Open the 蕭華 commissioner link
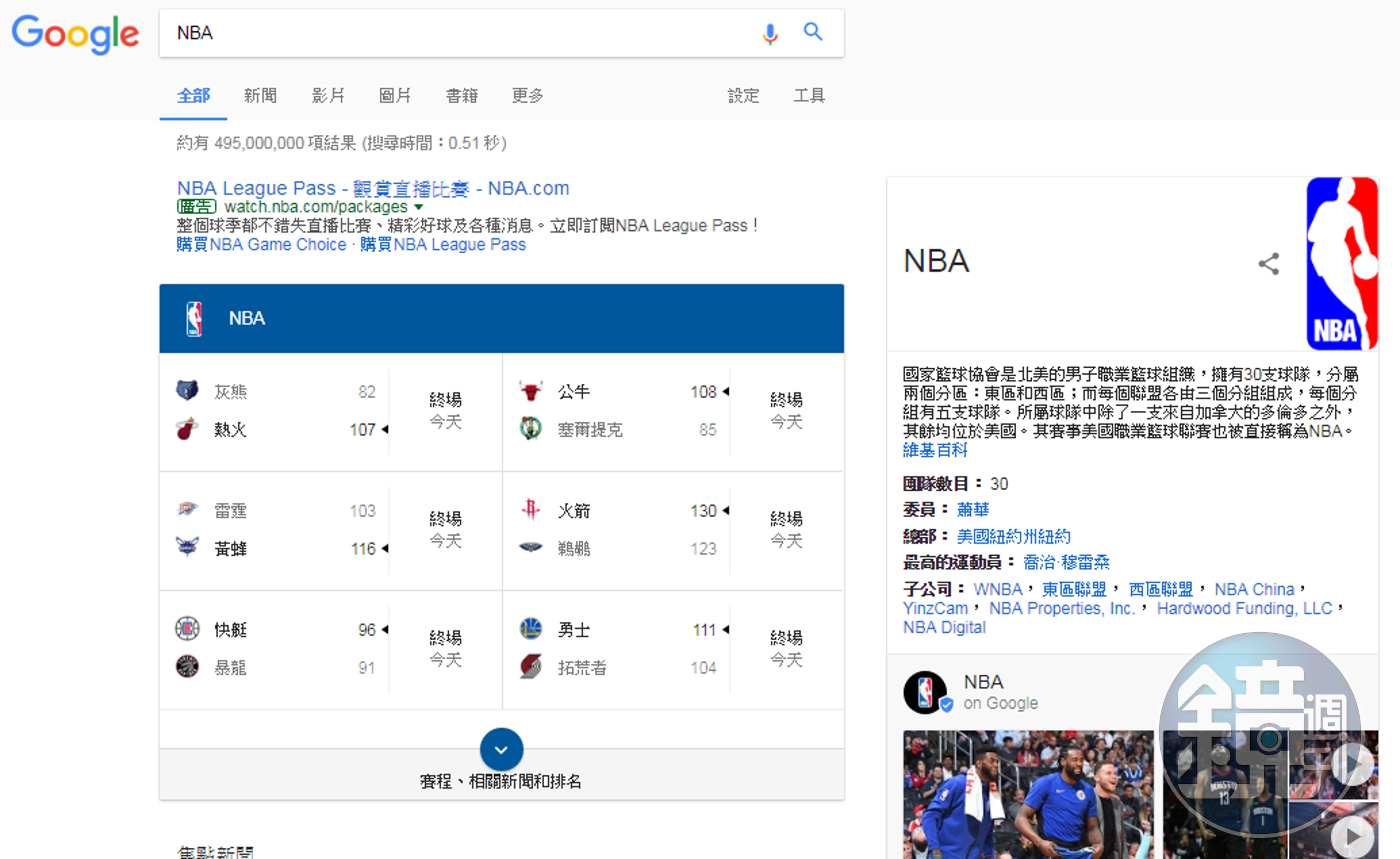 (973, 510)
